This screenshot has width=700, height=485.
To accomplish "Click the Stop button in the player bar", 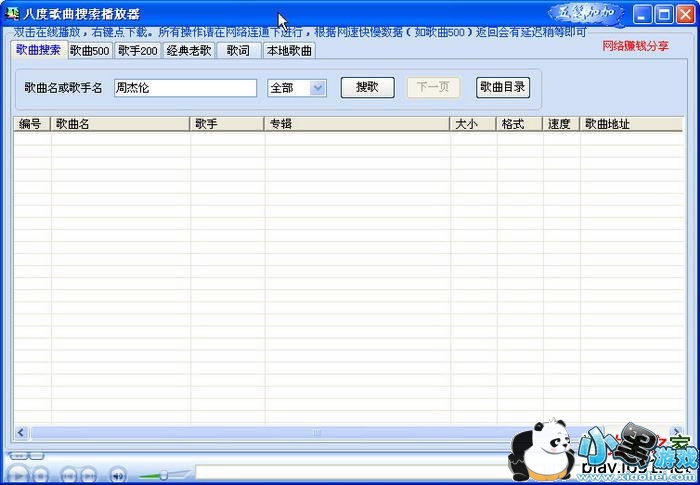I will tap(40, 476).
